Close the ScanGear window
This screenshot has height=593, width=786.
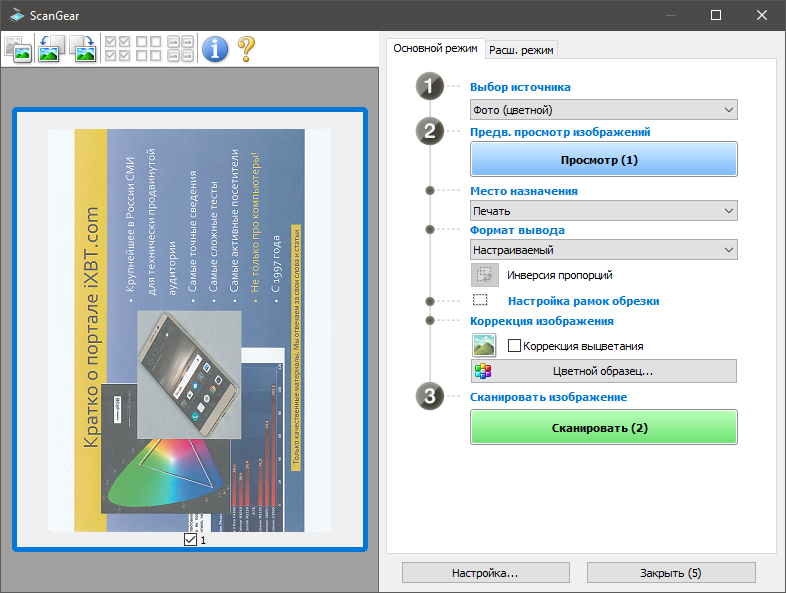(x=761, y=15)
